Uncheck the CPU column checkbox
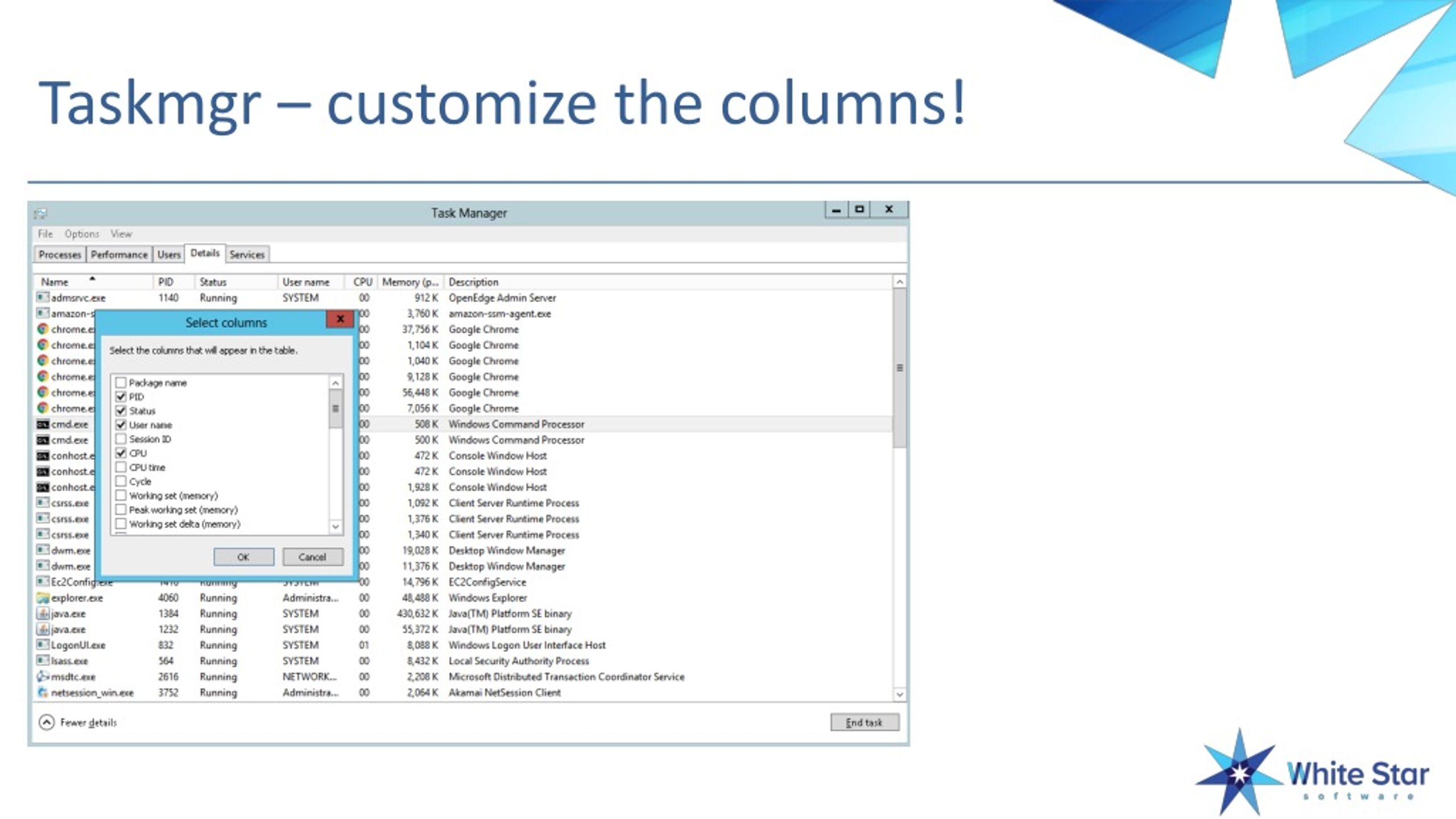The height and width of the screenshot is (819, 1456). pos(121,453)
